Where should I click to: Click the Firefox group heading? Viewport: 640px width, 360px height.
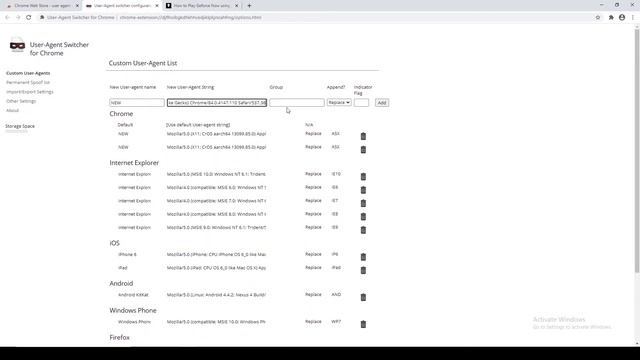(x=119, y=338)
